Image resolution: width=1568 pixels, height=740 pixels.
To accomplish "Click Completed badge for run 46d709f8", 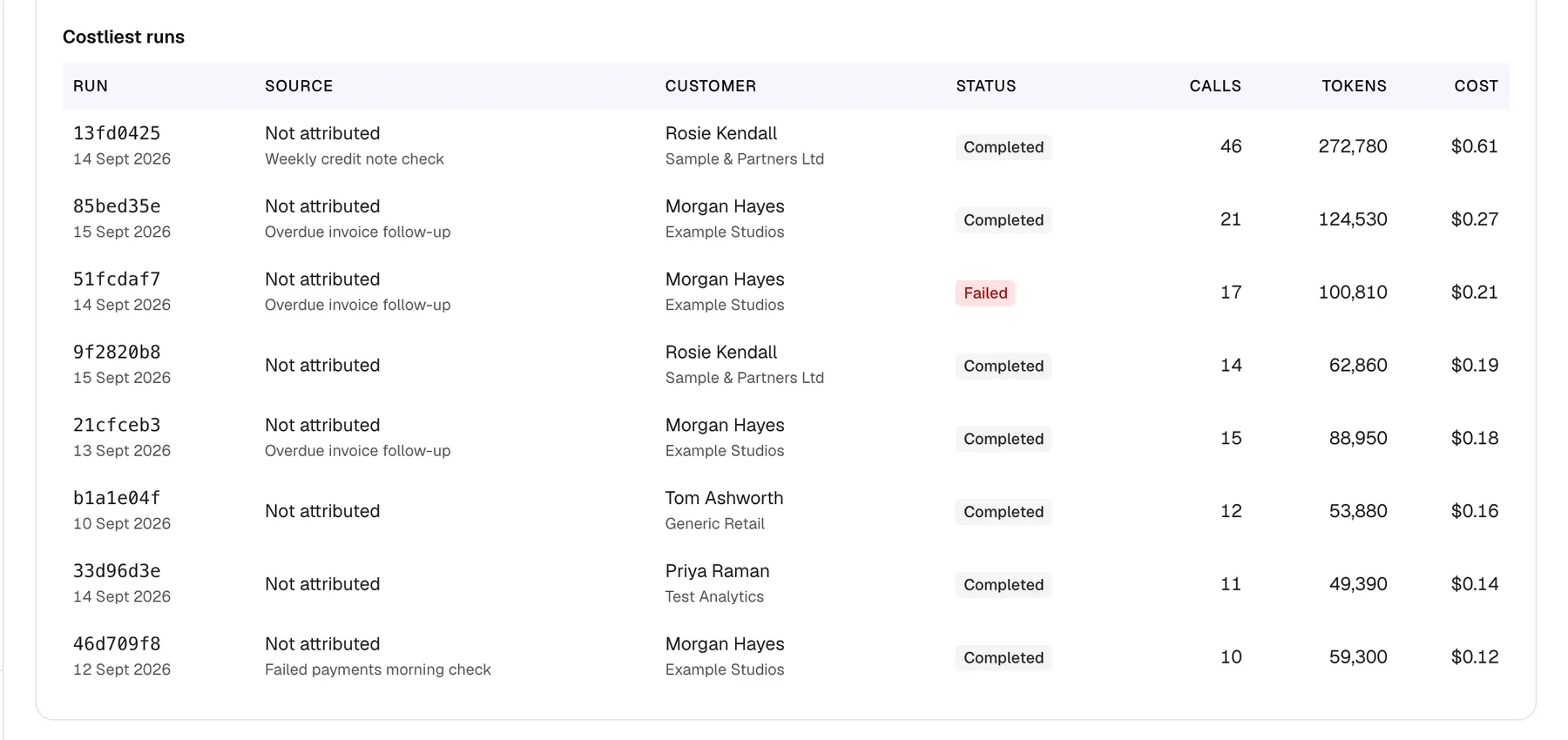I will (1004, 658).
